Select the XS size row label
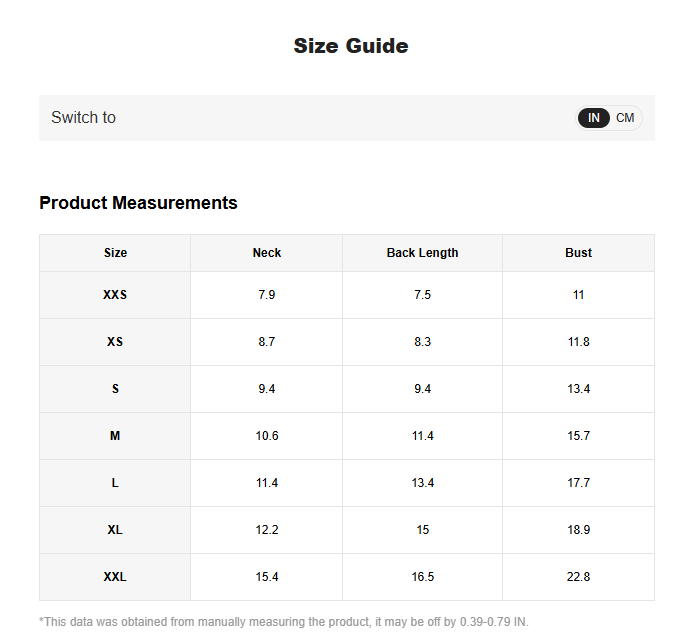This screenshot has width=687, height=641. [115, 342]
